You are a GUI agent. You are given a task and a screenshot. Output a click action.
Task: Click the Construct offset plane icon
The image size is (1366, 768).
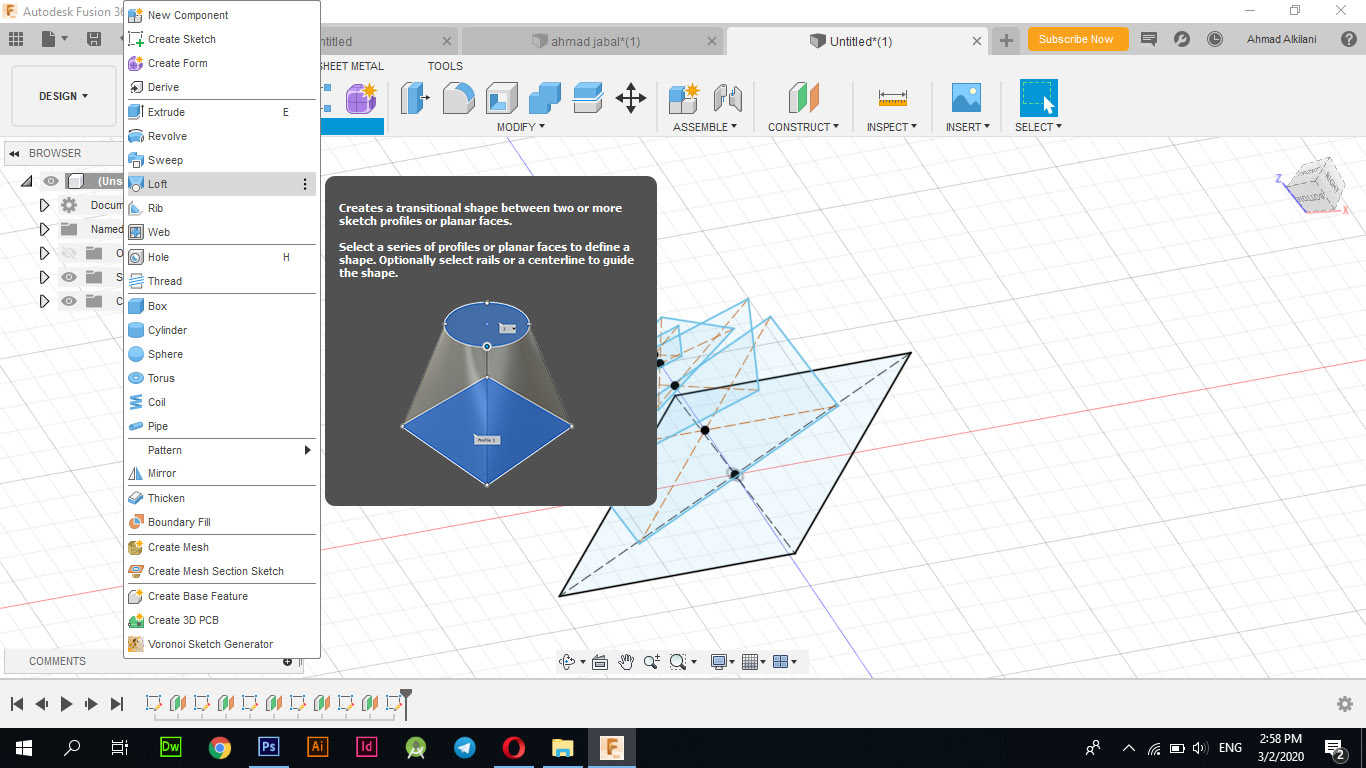pos(803,98)
